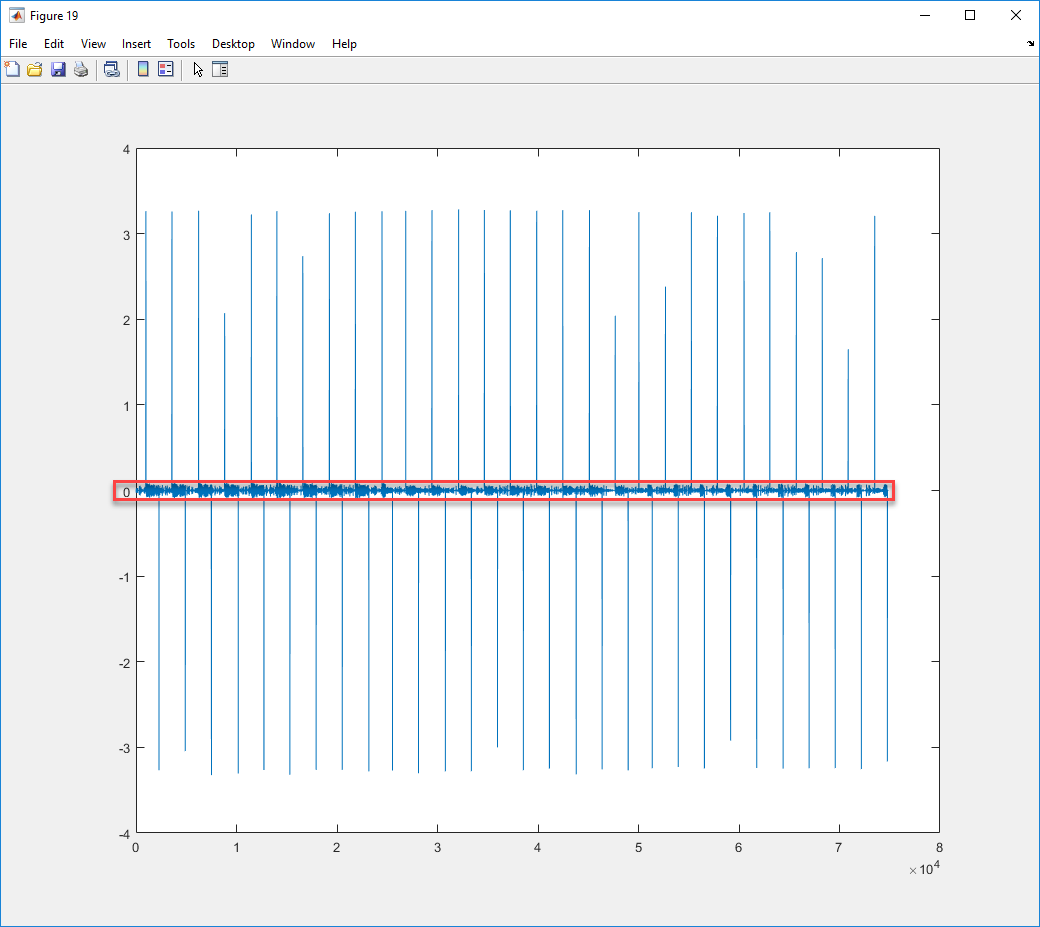Viewport: 1040px width, 927px height.
Task: Open the Edit menu
Action: [54, 44]
